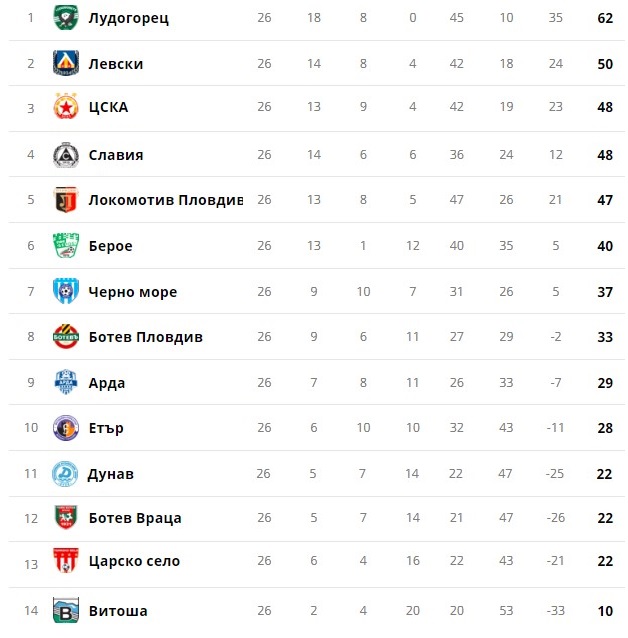
Task: Click Лудогорец's 62 points value
Action: [605, 18]
